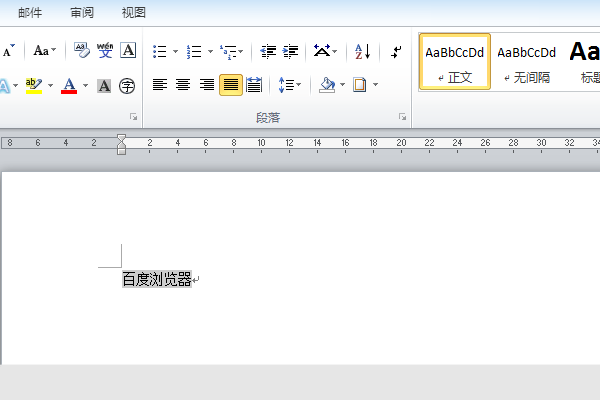Apply yellow text highlight color
The image size is (600, 400).
click(34, 85)
